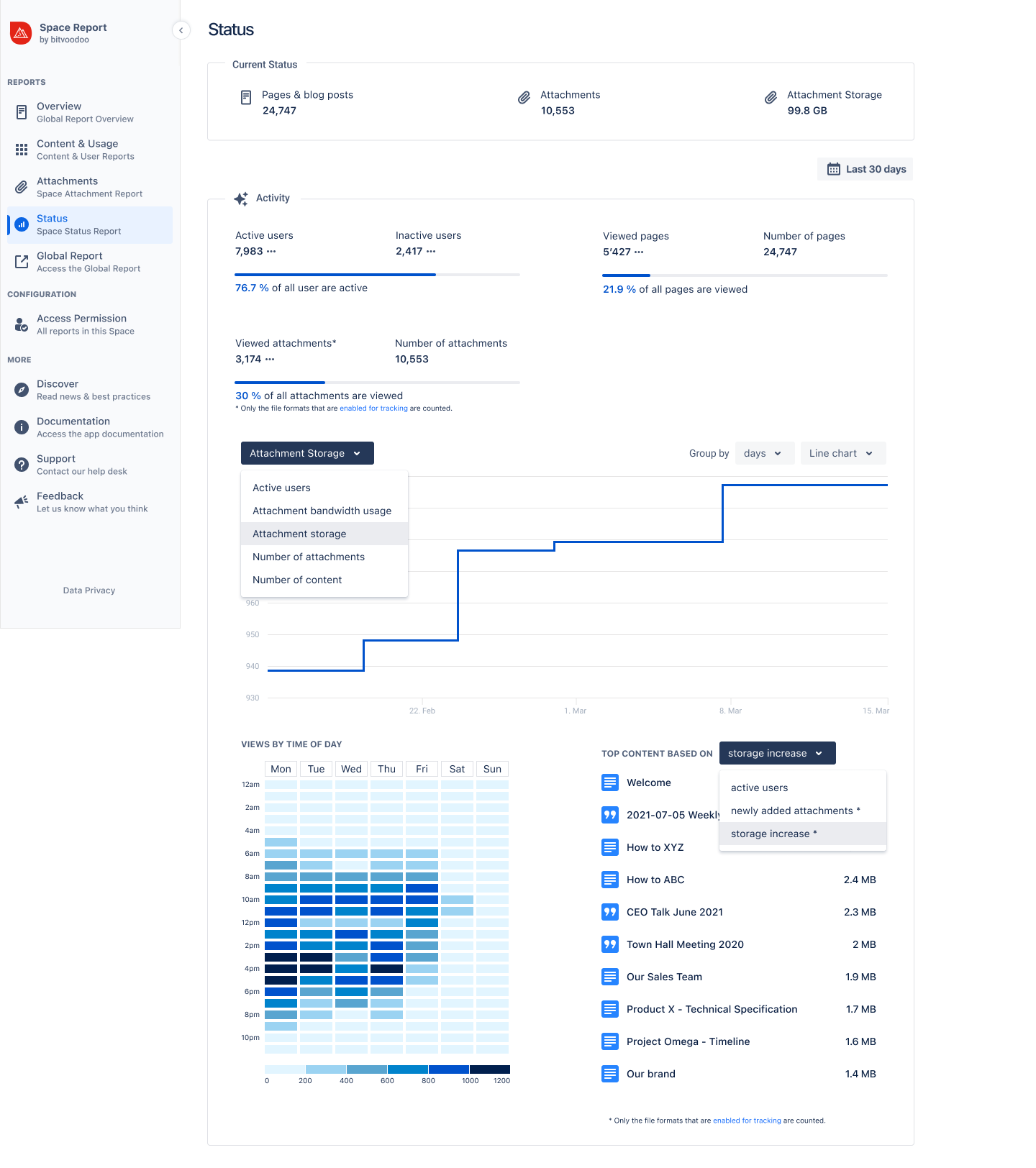
Task: Click the Content & Usage grid icon
Action: point(22,150)
